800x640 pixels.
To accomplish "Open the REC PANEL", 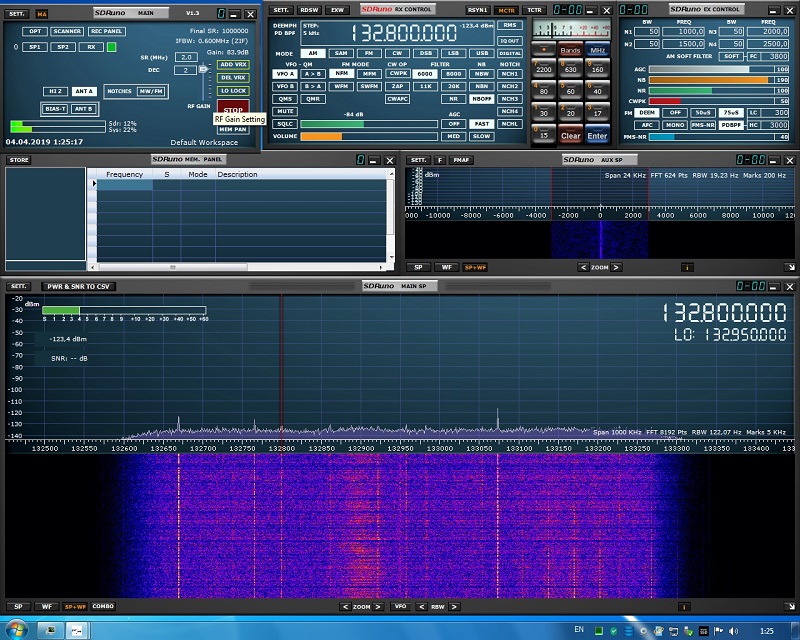I will [x=106, y=31].
